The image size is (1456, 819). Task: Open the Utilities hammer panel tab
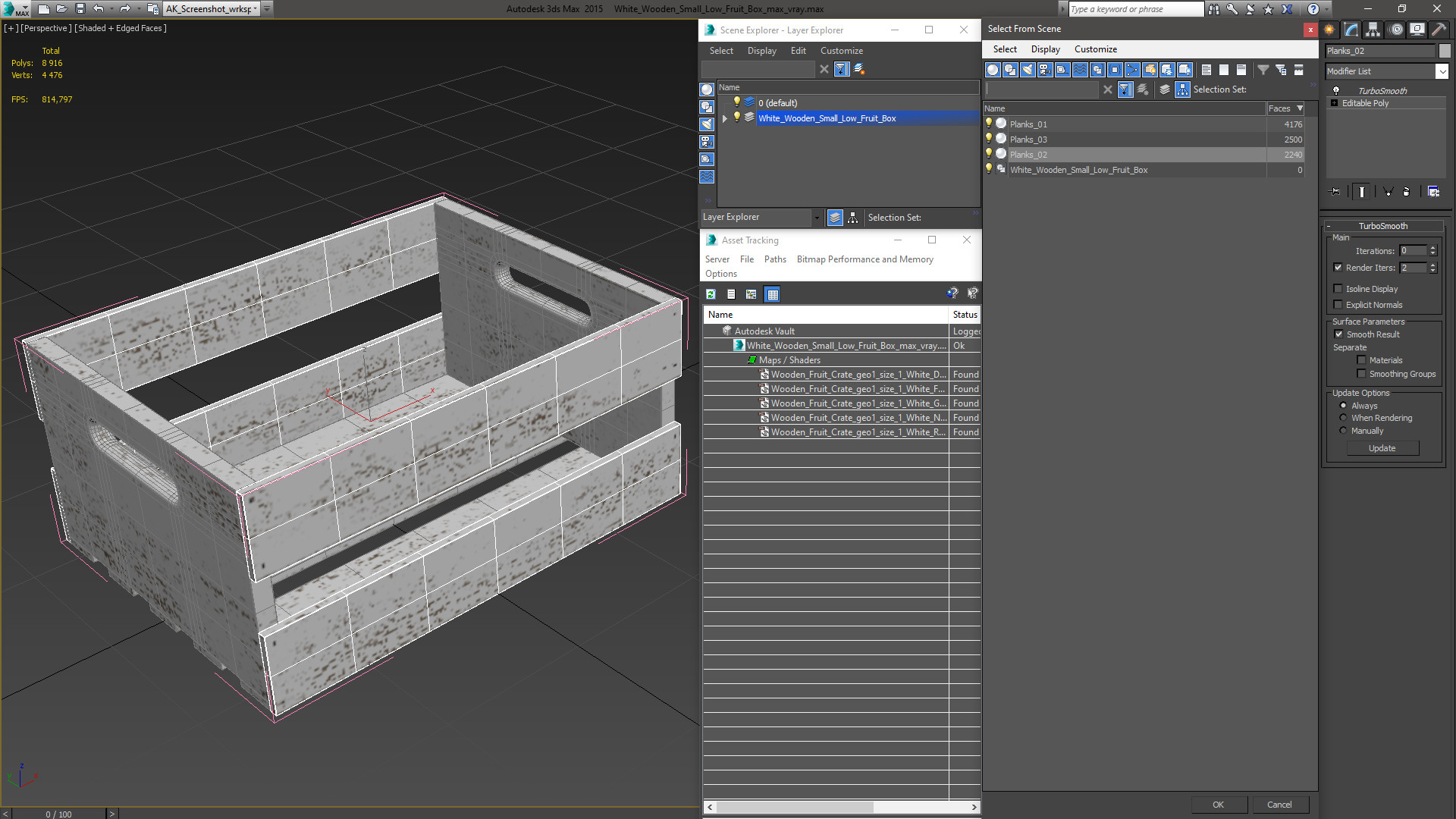tap(1439, 30)
